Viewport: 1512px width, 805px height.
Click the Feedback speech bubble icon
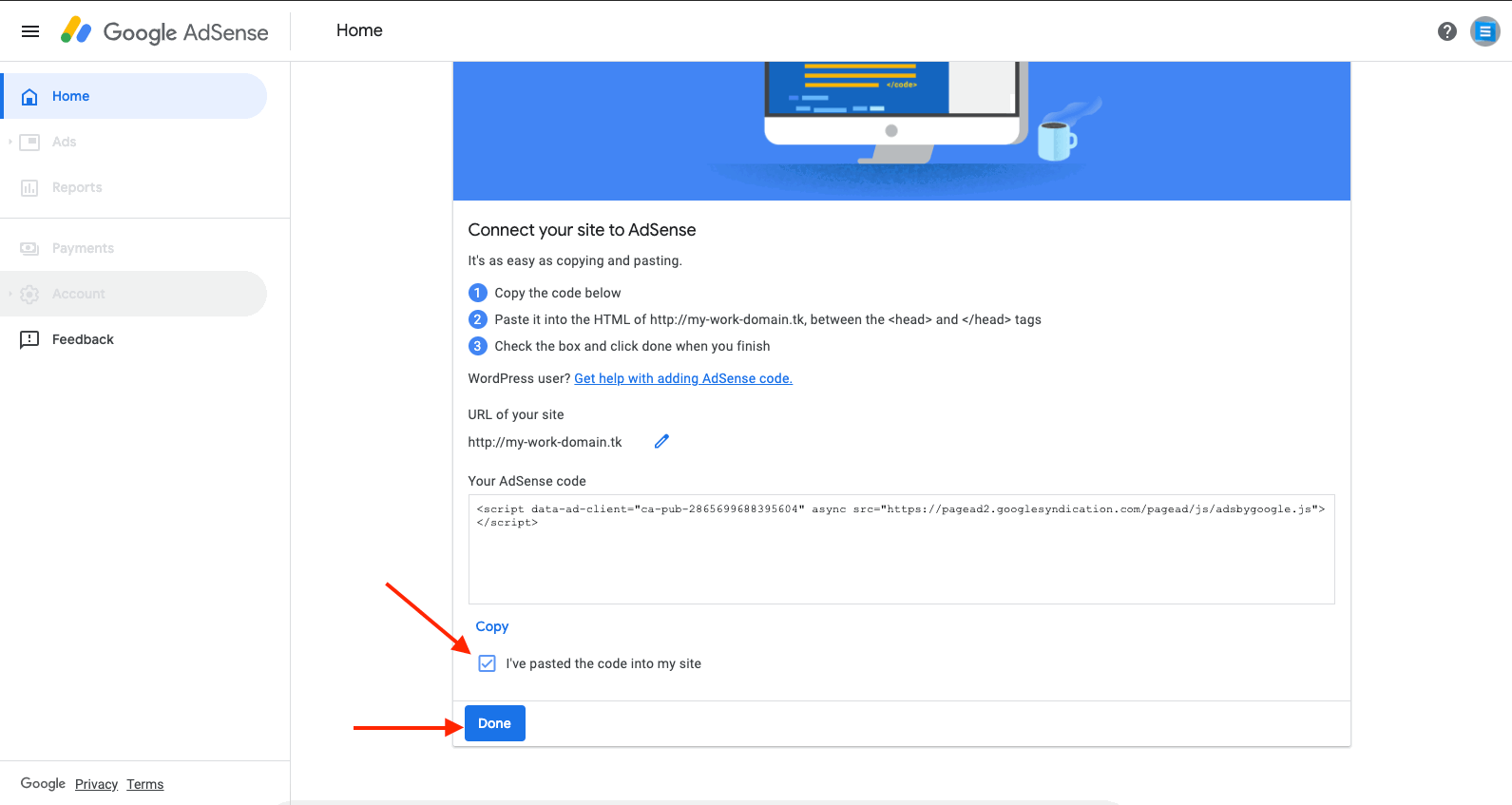tap(29, 339)
